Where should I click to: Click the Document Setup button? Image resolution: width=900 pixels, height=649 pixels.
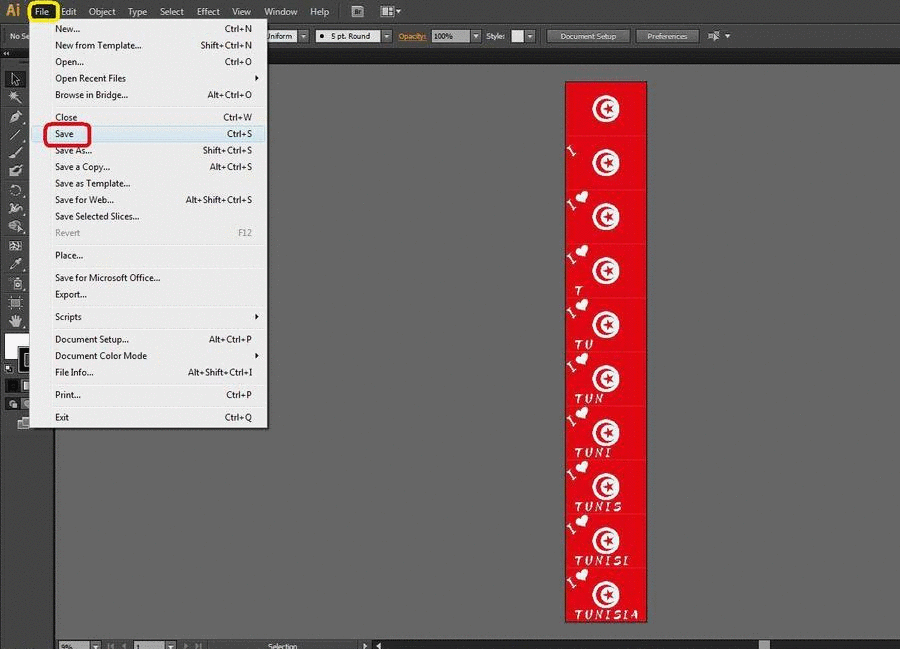coord(588,36)
